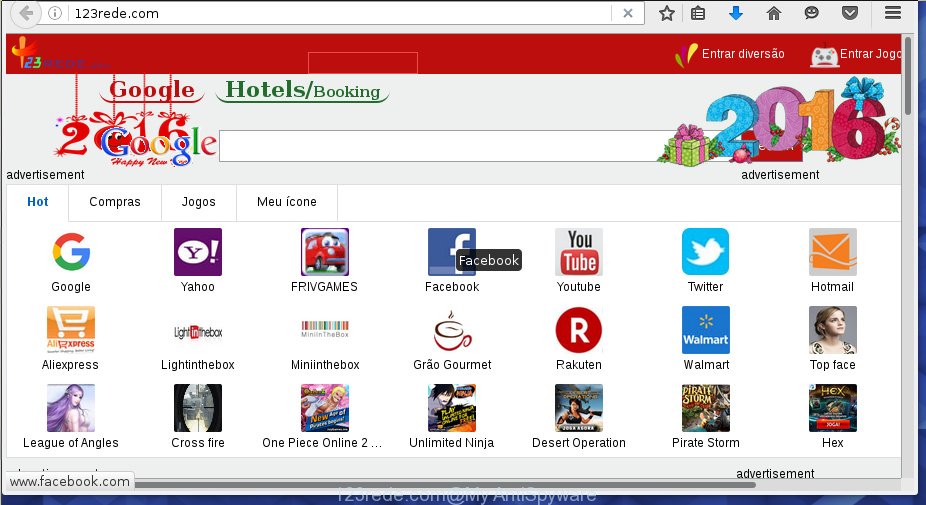926x505 pixels.
Task: Show bookmarks list icon in toolbar
Action: 698,13
